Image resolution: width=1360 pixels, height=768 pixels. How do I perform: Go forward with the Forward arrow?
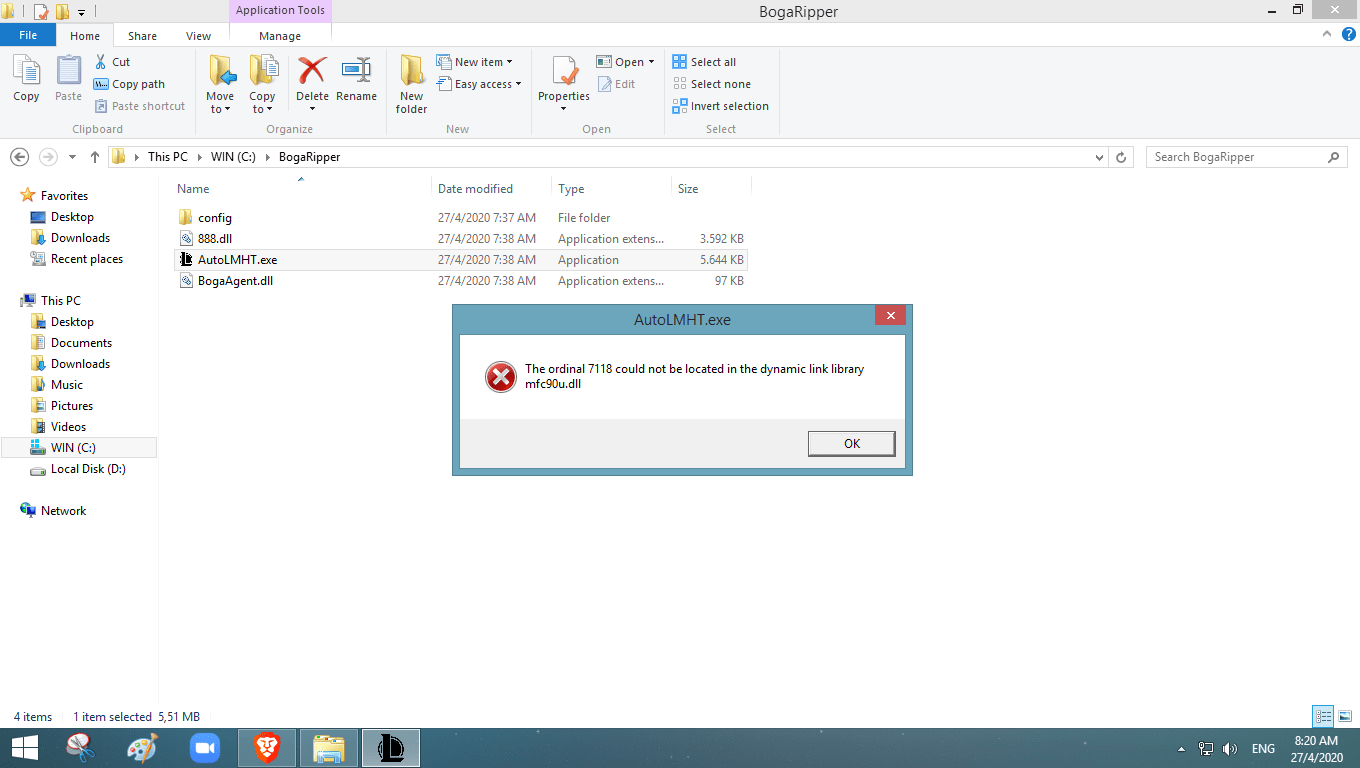(47, 157)
